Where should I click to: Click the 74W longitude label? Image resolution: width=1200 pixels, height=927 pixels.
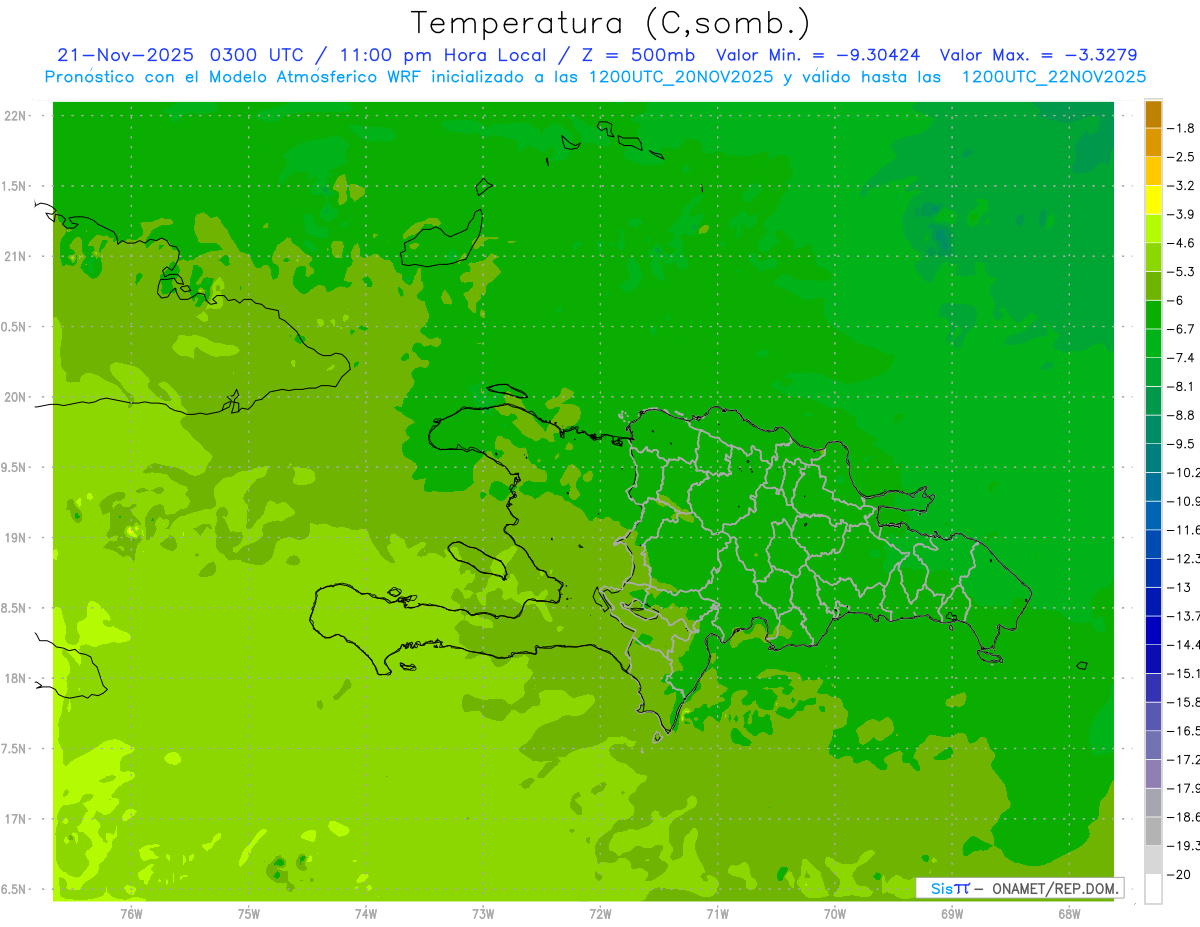(366, 914)
